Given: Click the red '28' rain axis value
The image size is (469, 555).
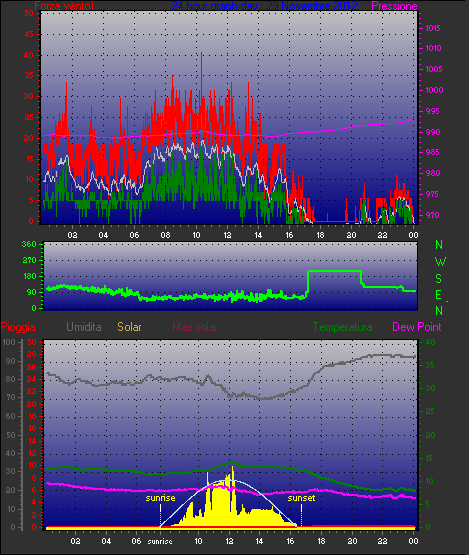Looking at the screenshot, I should point(32,355).
